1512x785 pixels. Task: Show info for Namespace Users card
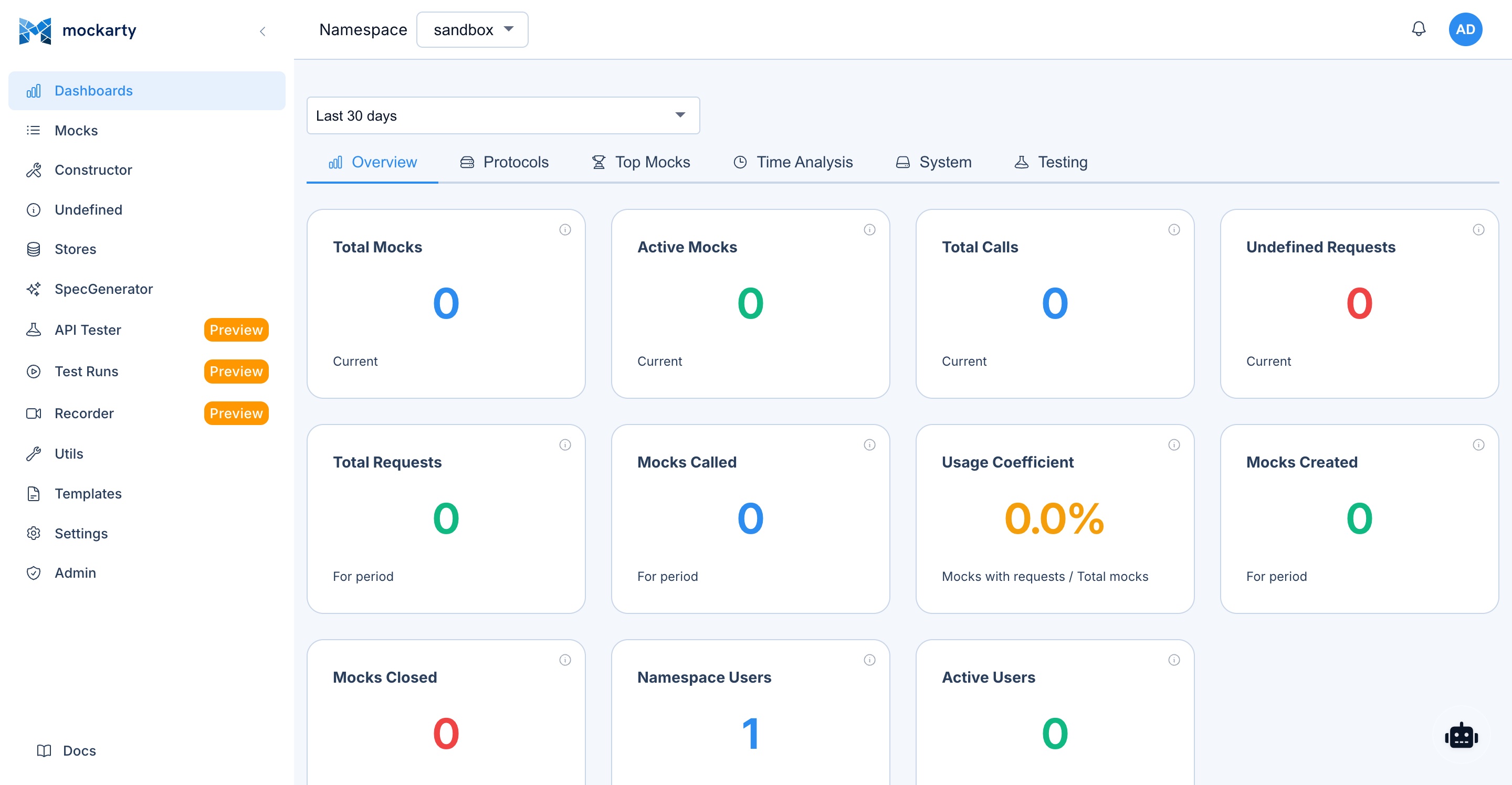pos(869,661)
